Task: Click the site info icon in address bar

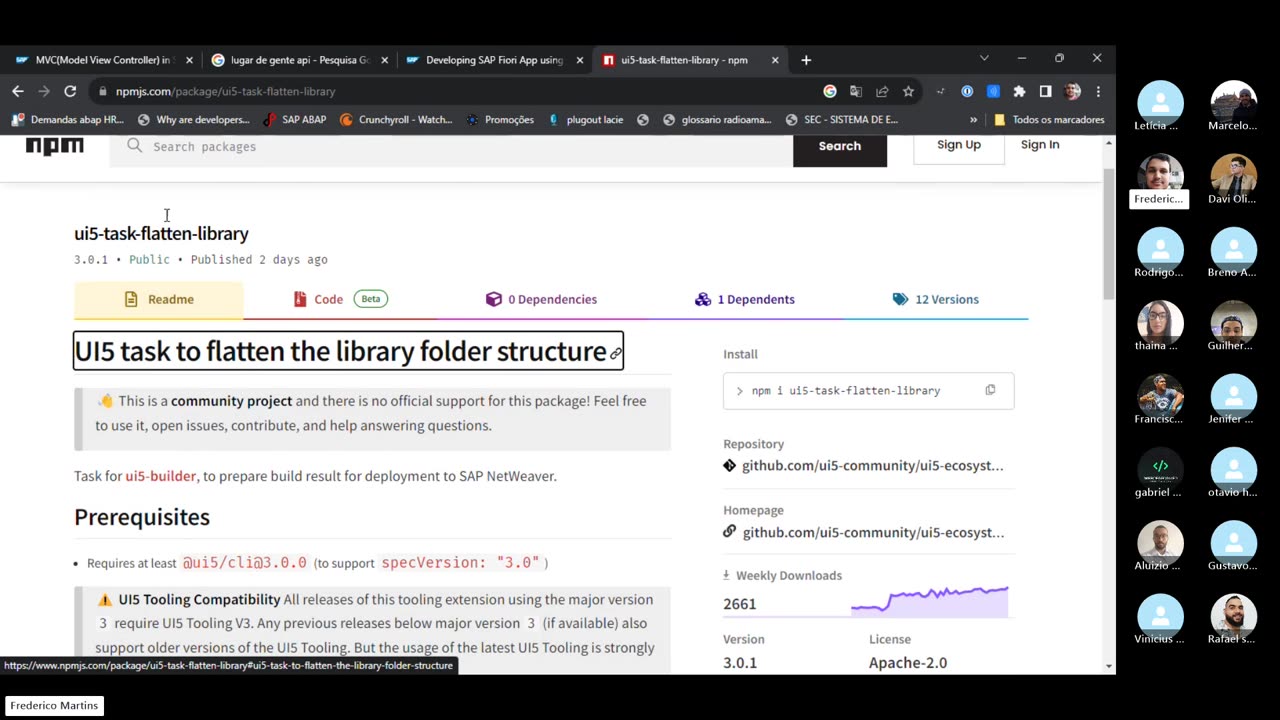Action: (102, 91)
